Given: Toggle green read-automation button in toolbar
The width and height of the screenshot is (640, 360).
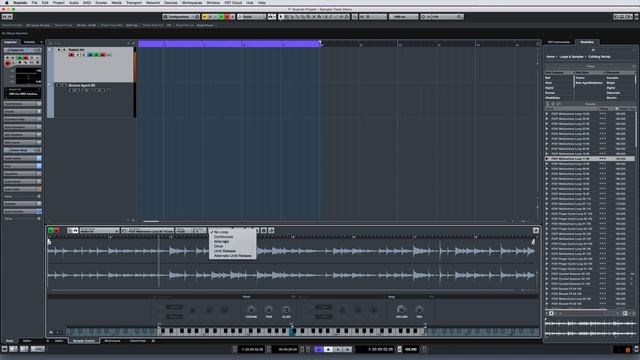Looking at the screenshot, I should tap(222, 17).
